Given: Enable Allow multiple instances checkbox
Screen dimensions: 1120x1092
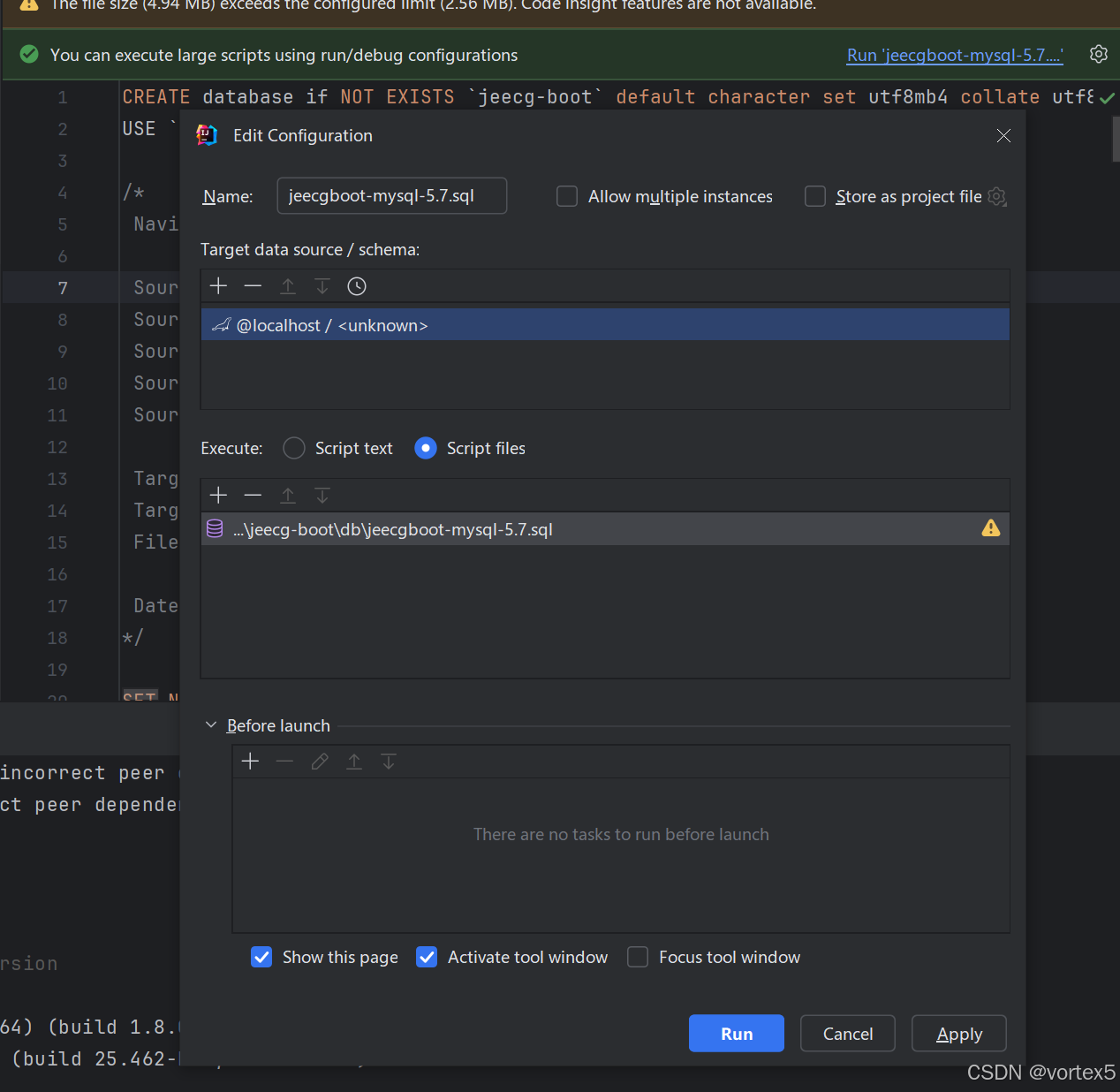Looking at the screenshot, I should (567, 196).
